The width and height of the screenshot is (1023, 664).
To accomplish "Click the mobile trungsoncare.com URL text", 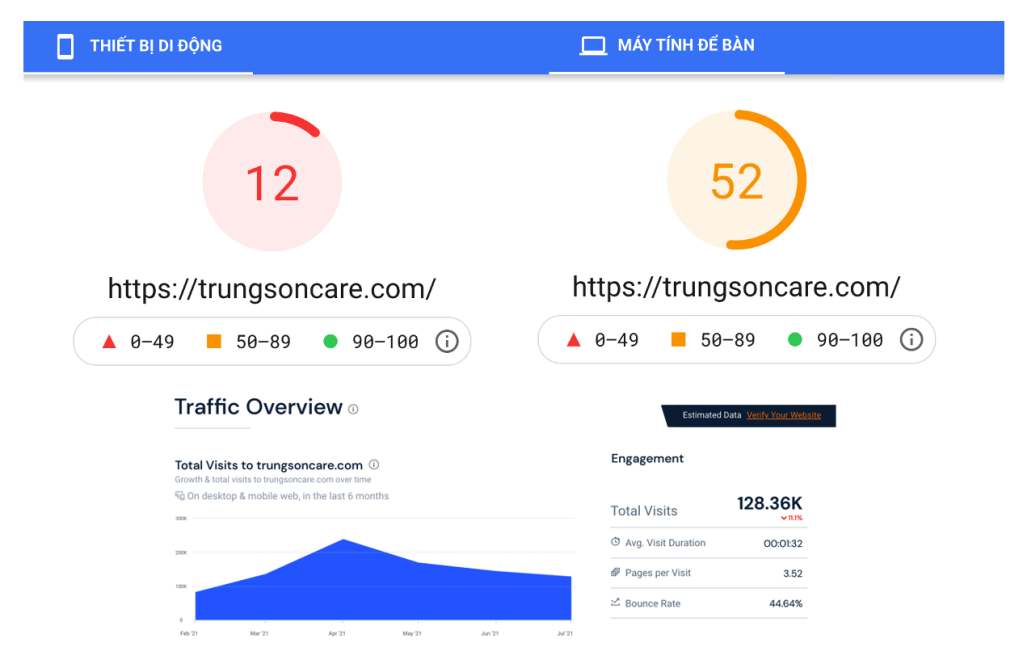I will (272, 289).
